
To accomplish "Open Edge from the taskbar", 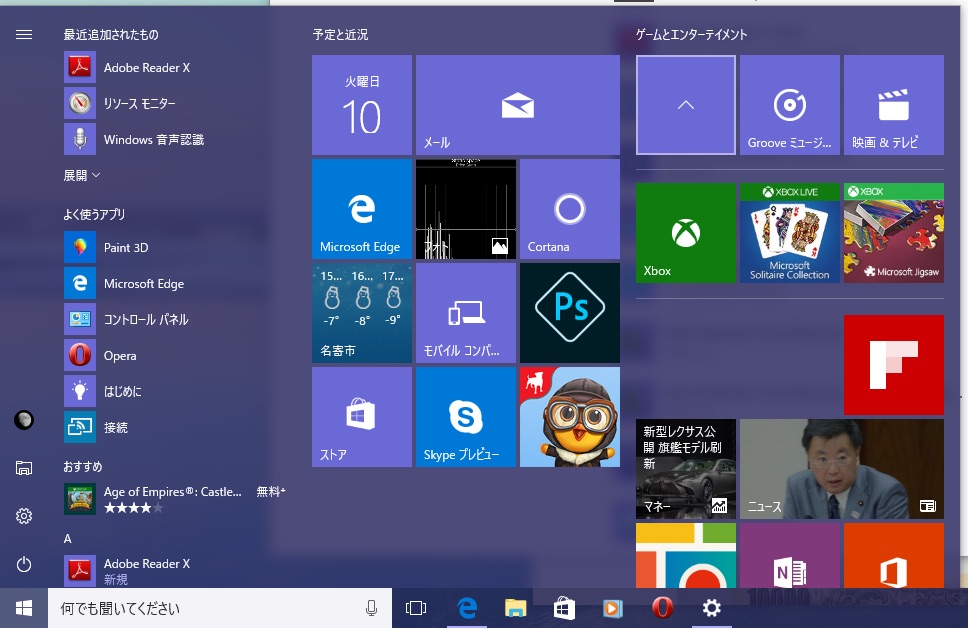I will 467,608.
